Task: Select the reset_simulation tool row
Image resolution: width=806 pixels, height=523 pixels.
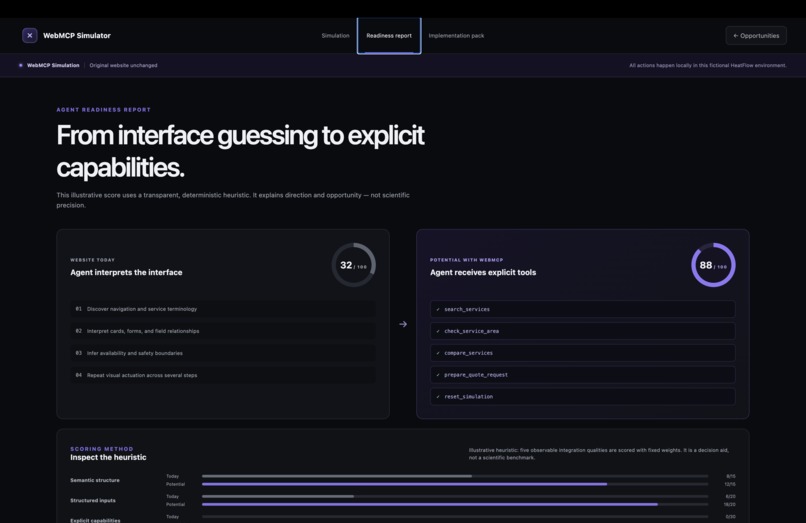Action: coord(582,396)
